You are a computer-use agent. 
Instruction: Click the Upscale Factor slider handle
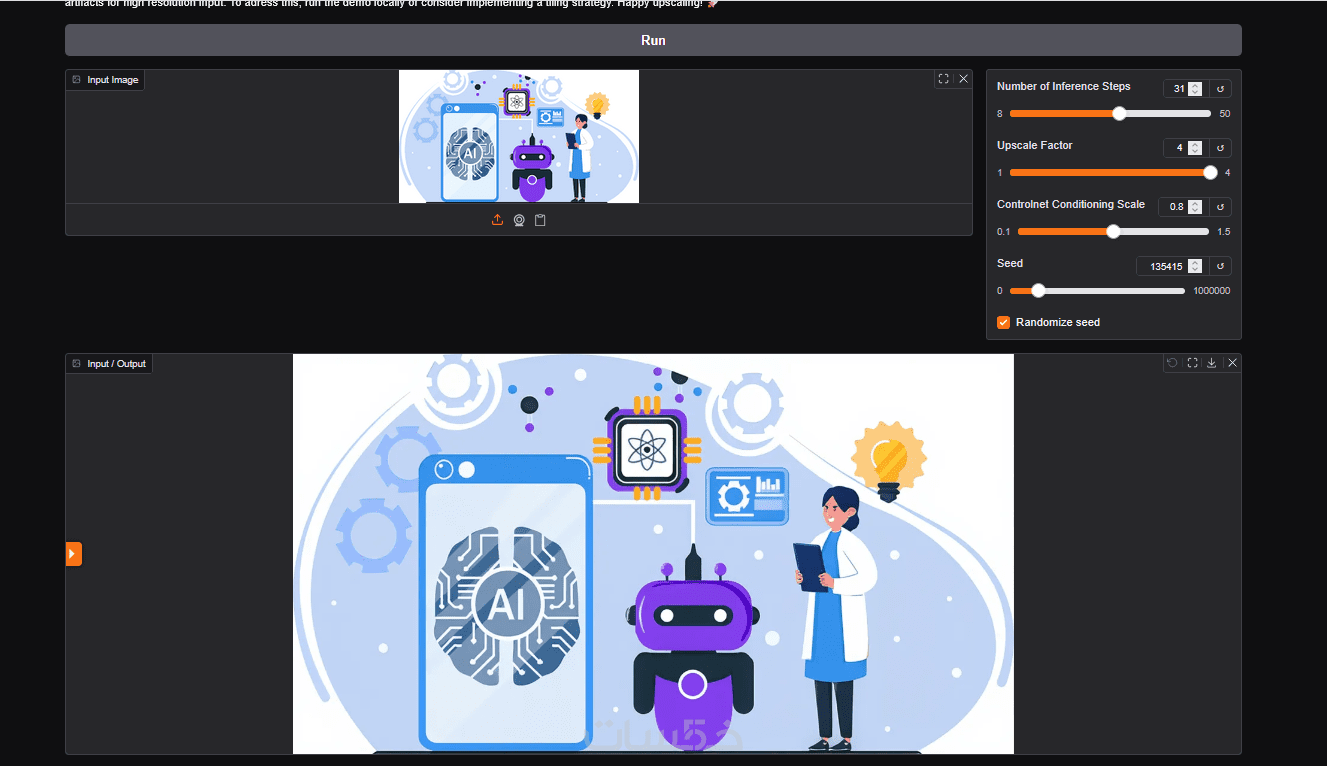coord(1210,173)
